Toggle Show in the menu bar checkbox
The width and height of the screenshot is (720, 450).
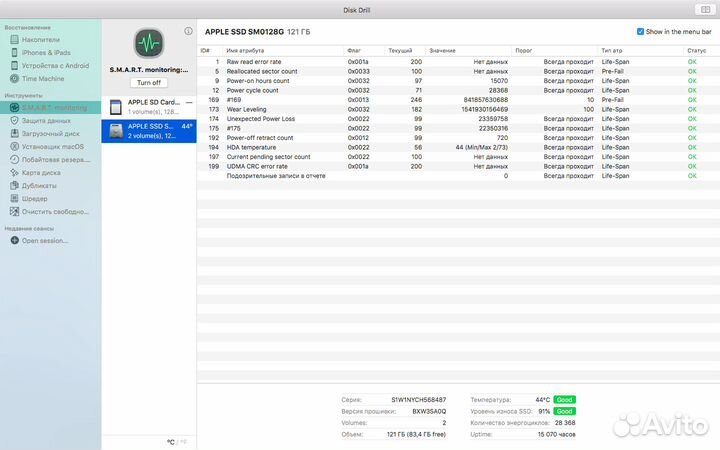pos(640,32)
